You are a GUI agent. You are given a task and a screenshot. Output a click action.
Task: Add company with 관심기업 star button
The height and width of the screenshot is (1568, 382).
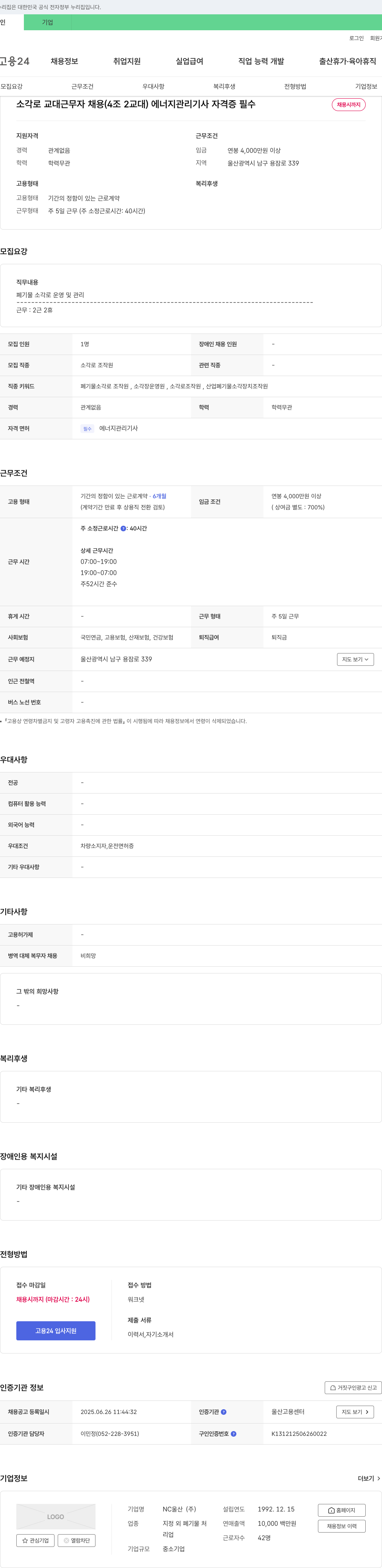(35, 1541)
